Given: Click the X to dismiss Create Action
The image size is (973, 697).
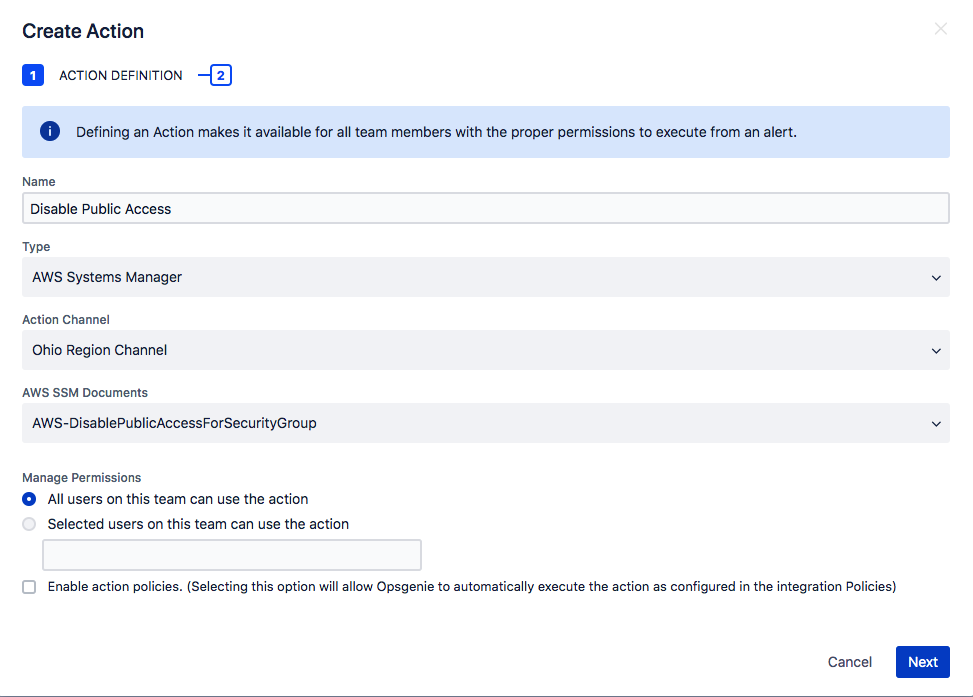Looking at the screenshot, I should point(940,28).
